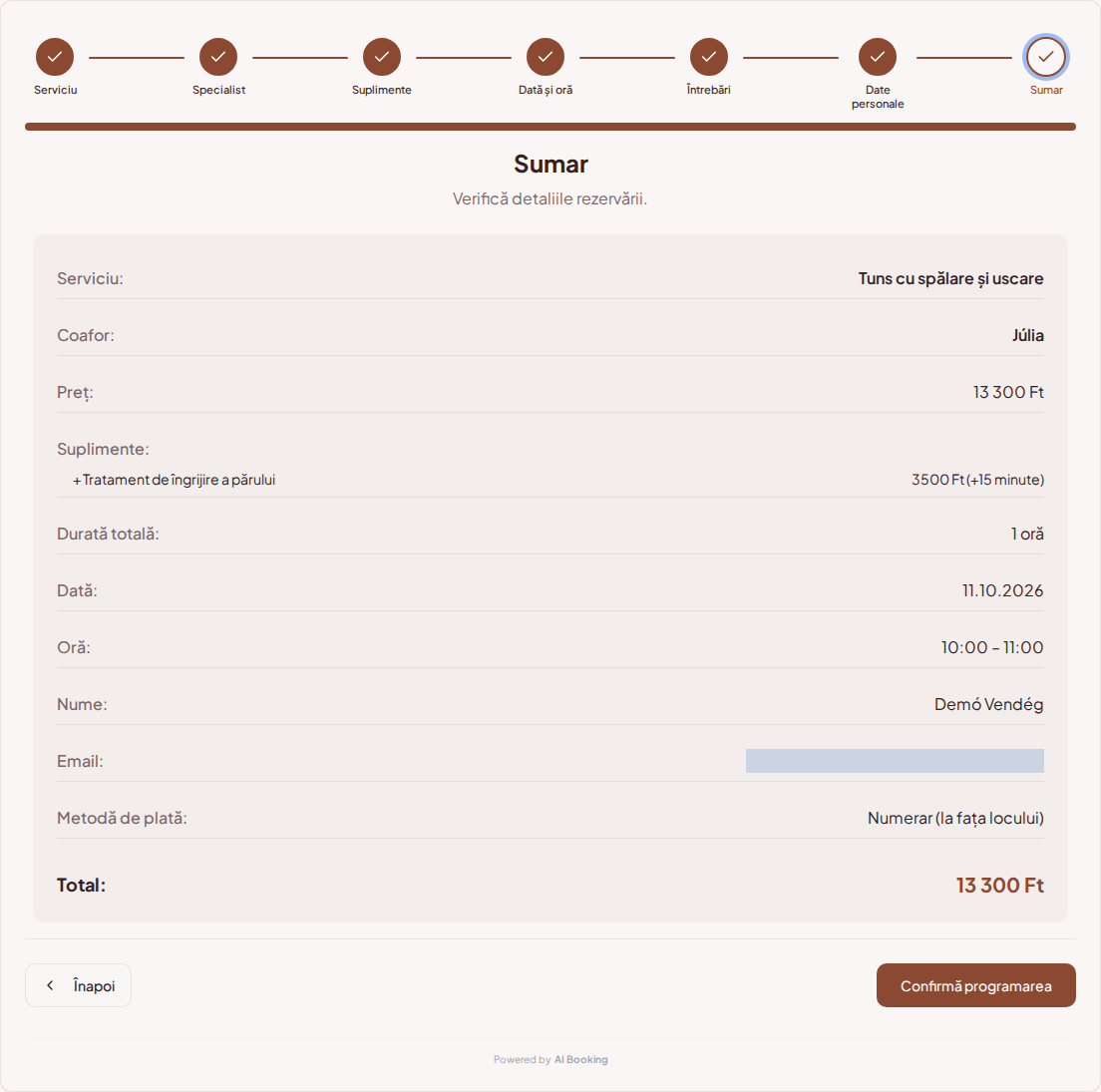The height and width of the screenshot is (1092, 1101).
Task: Click the left chevron in Înapoi button
Action: click(x=50, y=985)
